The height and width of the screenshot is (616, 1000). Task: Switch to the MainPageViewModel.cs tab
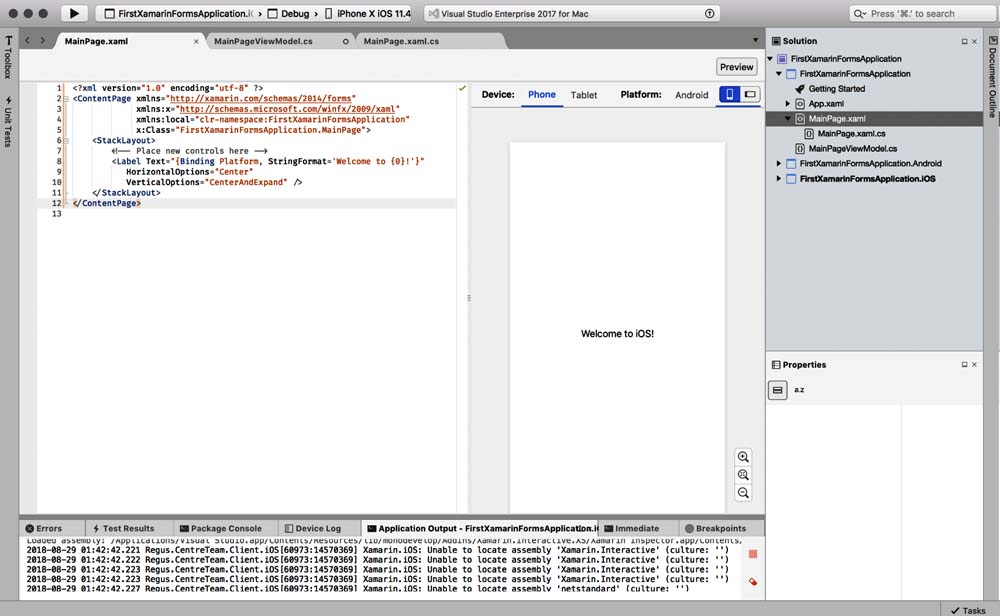tap(263, 41)
